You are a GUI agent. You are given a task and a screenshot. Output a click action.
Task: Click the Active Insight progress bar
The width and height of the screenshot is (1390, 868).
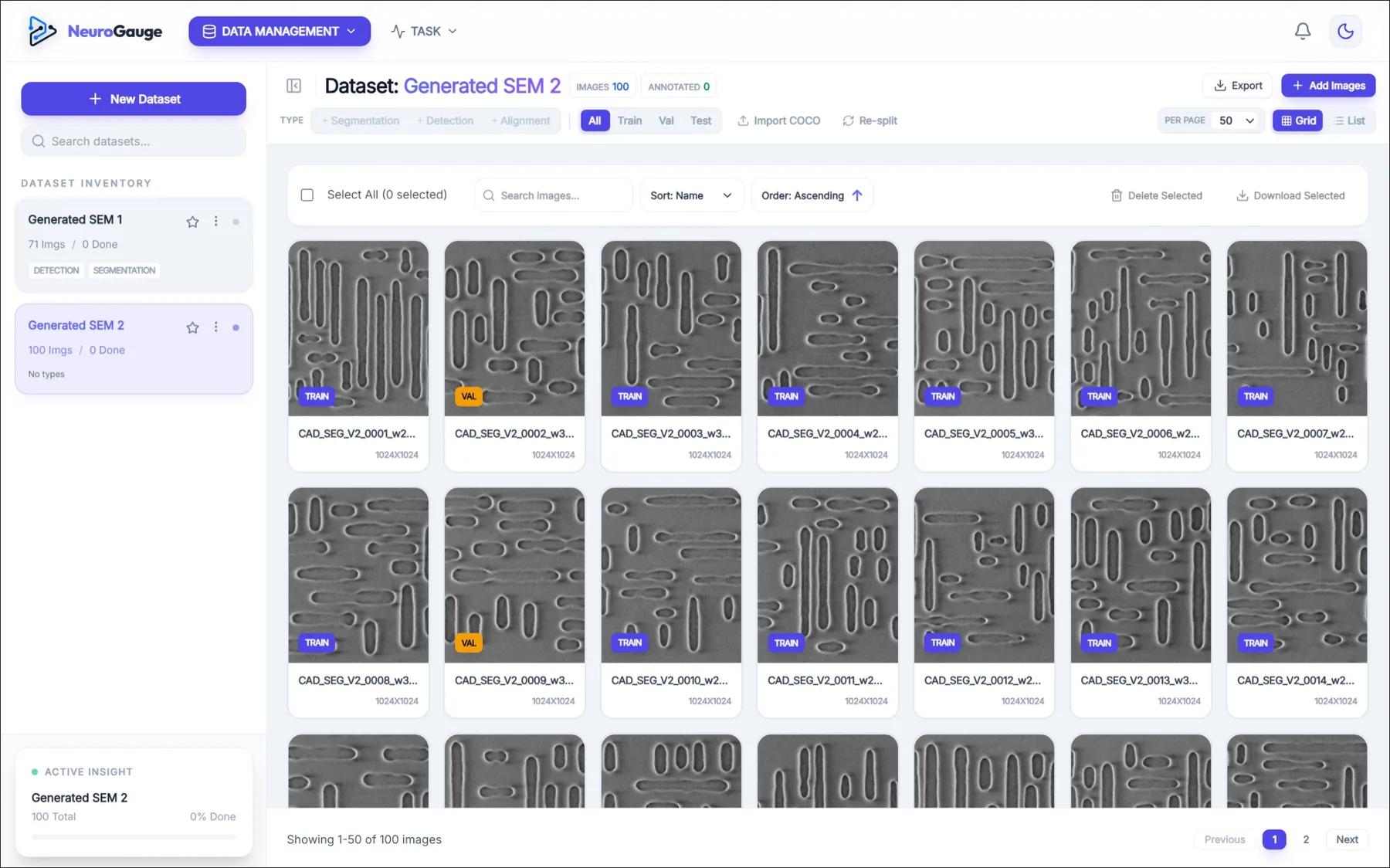(x=134, y=837)
